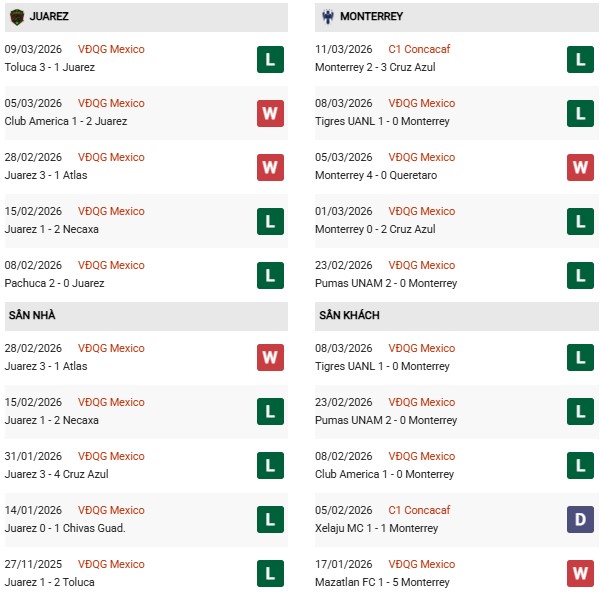600x595 pixels.
Task: Select the SÂN KHÁCH section header
Action: pyautogui.click(x=350, y=315)
